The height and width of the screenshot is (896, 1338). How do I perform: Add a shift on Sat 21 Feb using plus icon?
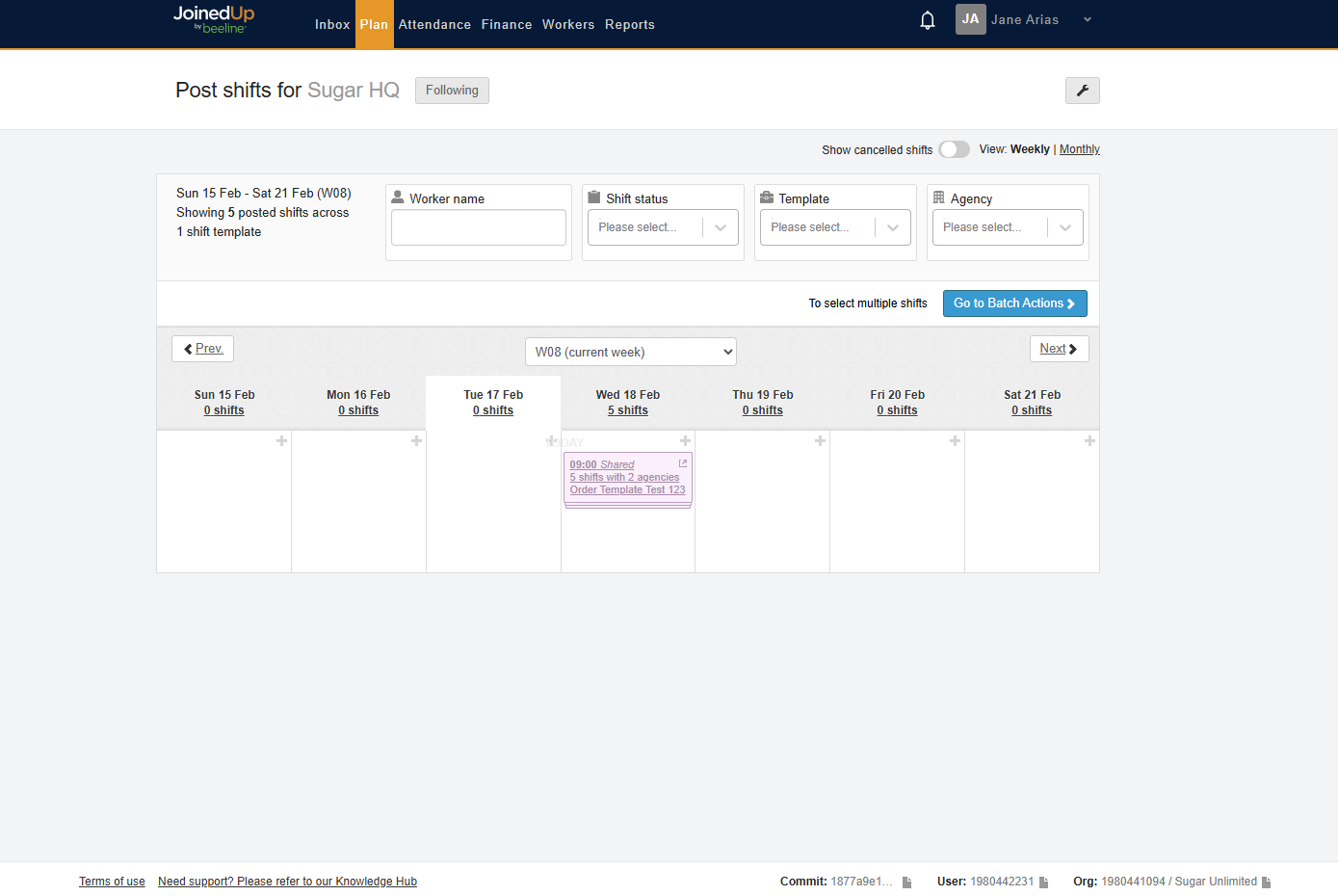coord(1089,440)
